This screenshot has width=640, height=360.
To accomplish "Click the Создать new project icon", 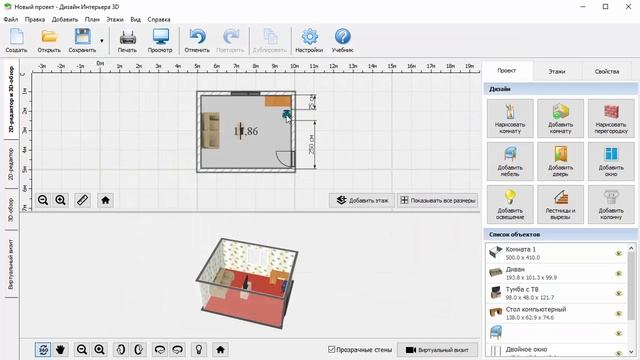I will pyautogui.click(x=16, y=40).
